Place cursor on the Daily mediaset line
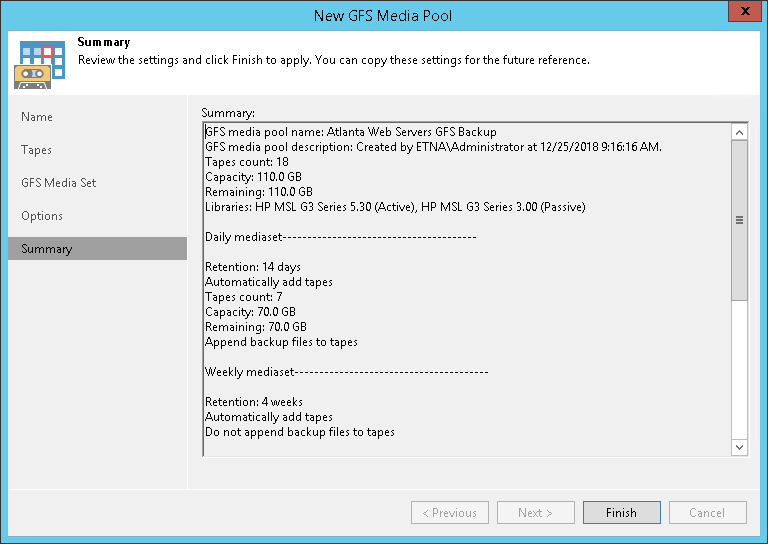Screen dimensions: 768x544 (340, 237)
